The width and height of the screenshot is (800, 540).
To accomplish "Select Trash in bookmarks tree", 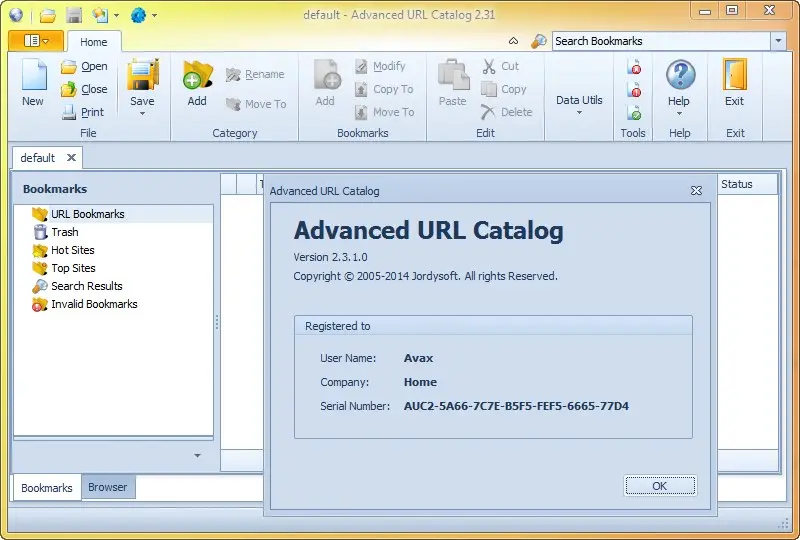I will [65, 232].
